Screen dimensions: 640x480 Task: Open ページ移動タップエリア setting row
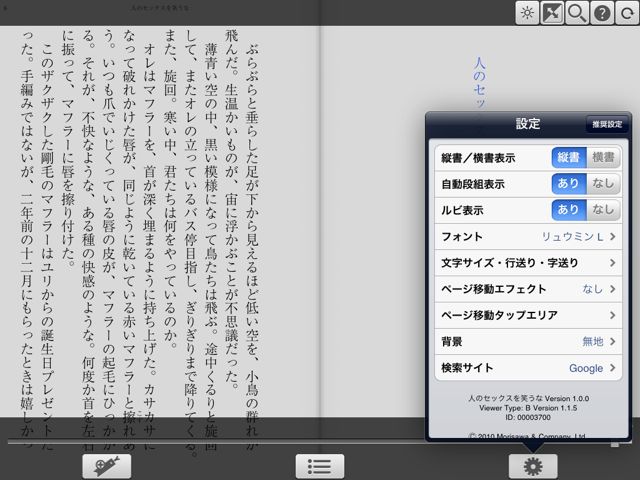pyautogui.click(x=528, y=315)
